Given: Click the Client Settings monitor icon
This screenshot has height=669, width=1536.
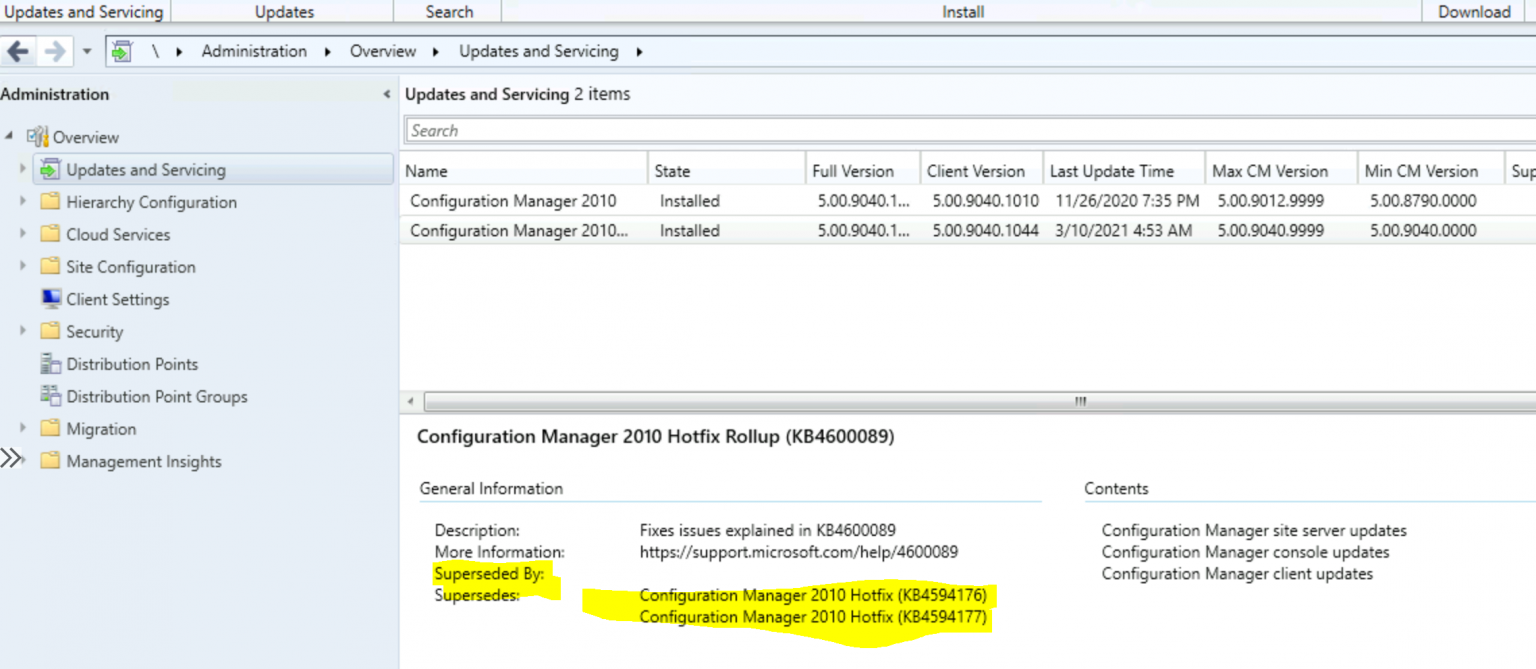Looking at the screenshot, I should (x=48, y=298).
